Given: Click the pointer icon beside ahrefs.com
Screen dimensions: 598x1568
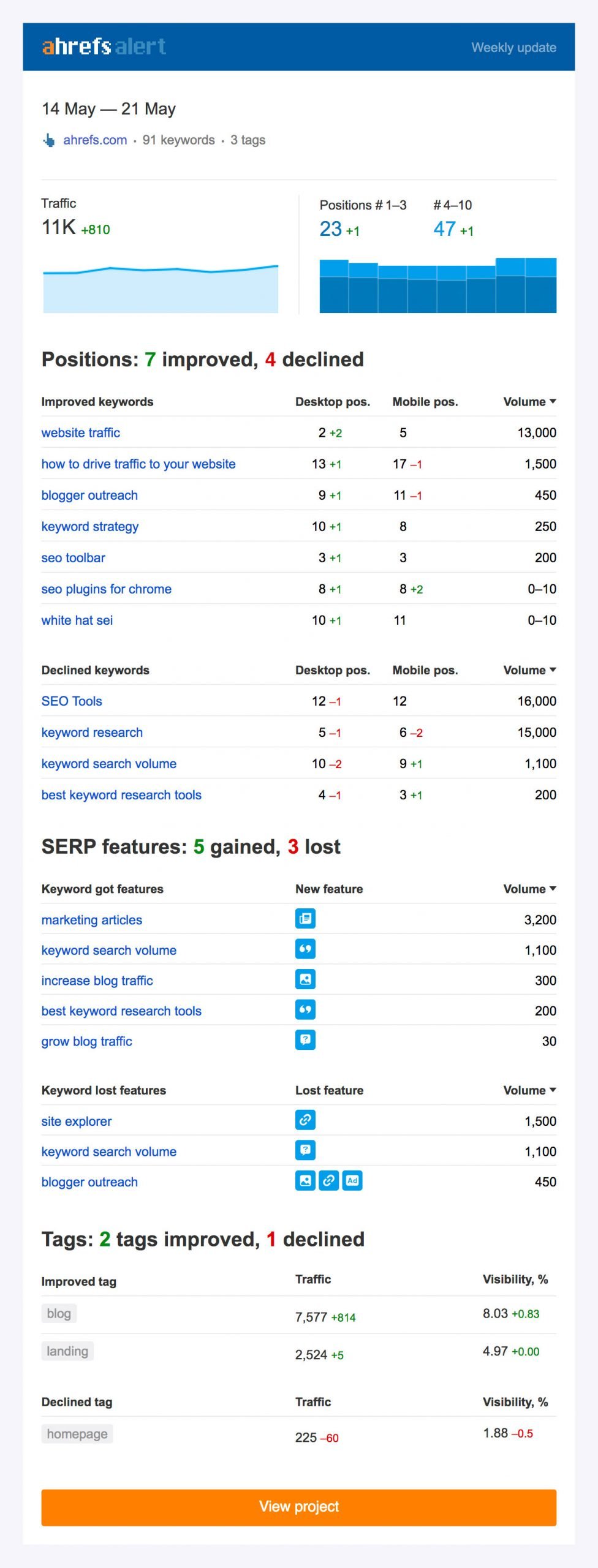Looking at the screenshot, I should click(49, 140).
